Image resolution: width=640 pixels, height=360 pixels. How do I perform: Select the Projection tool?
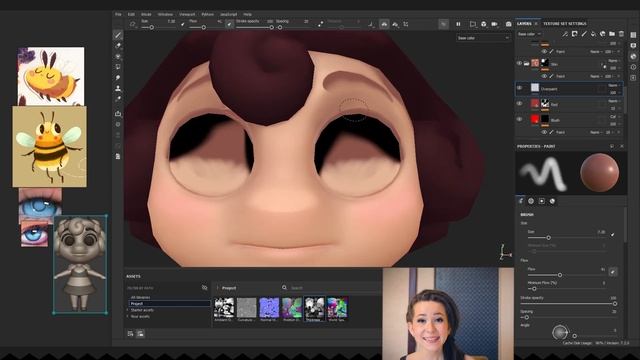[118, 56]
